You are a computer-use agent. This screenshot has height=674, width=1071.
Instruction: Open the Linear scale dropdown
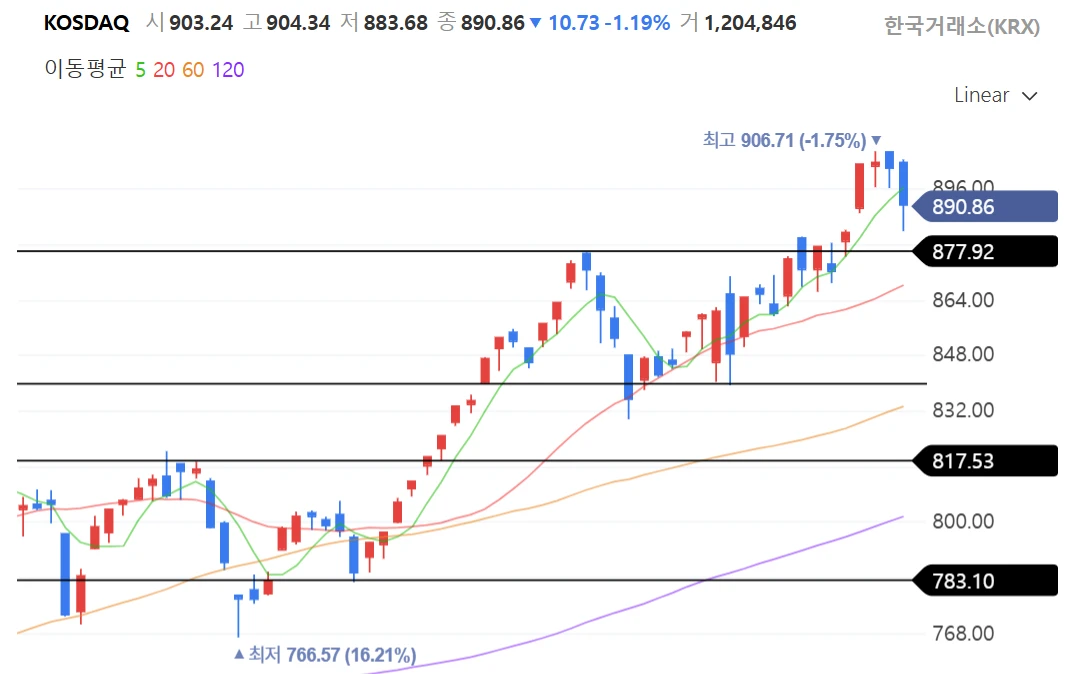[x=995, y=95]
